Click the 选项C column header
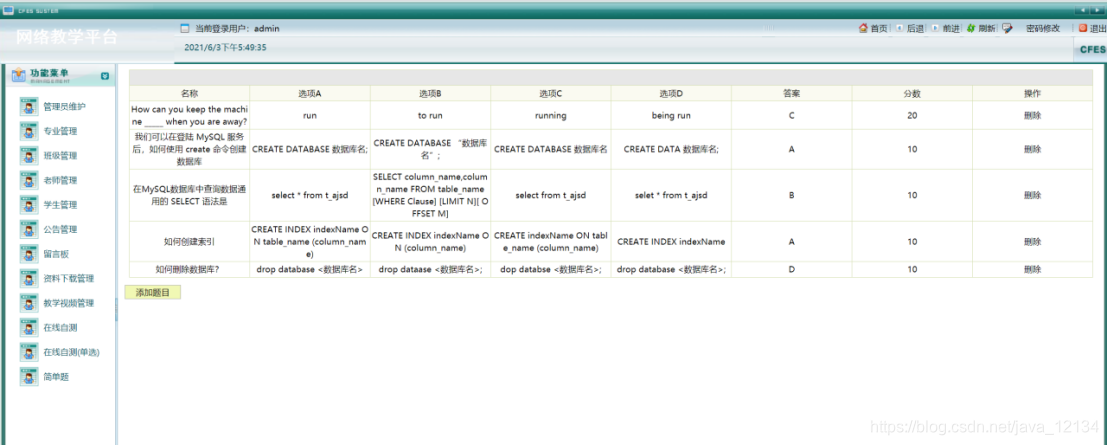1108x445 pixels. click(x=550, y=93)
